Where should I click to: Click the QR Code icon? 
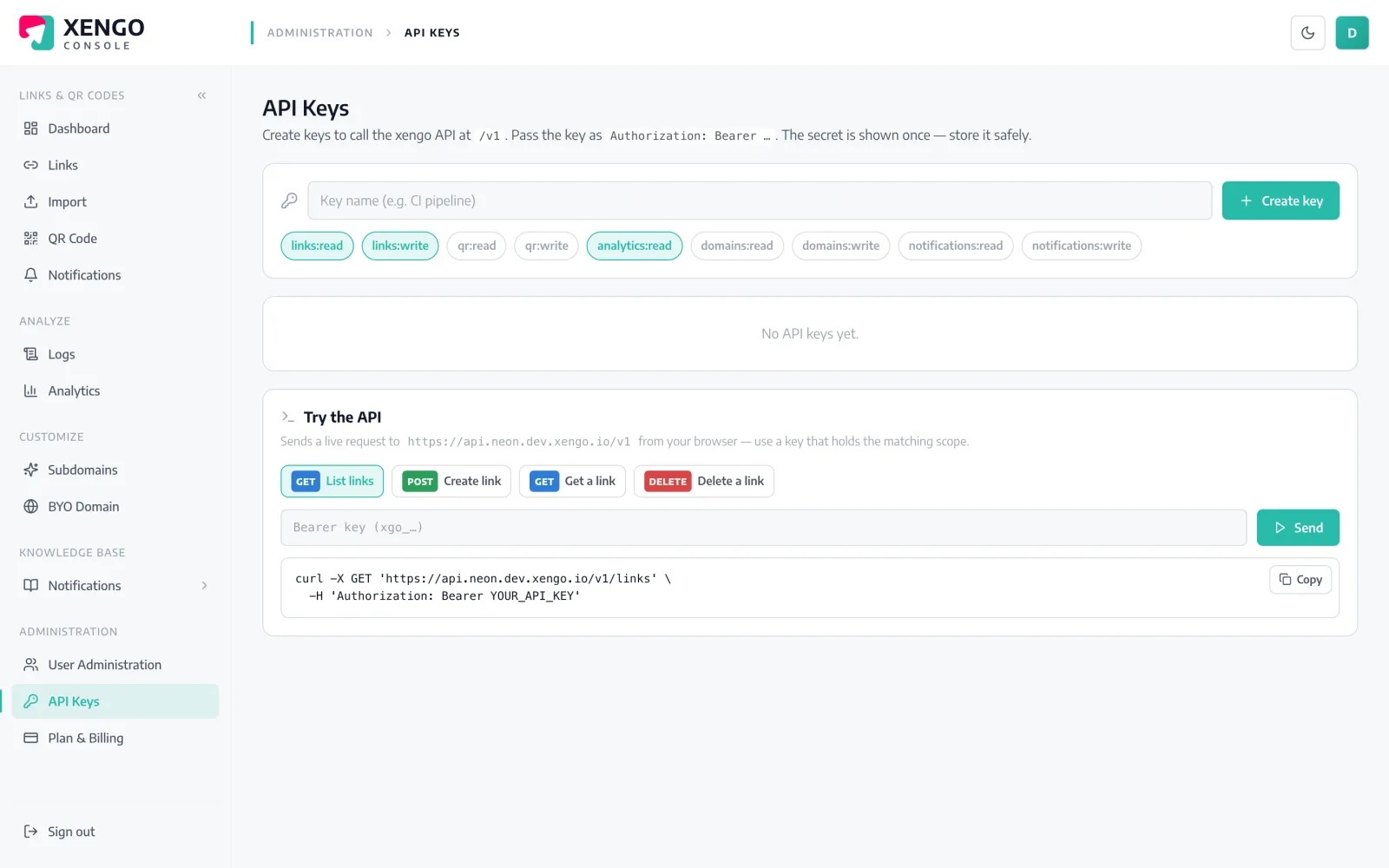coord(30,238)
